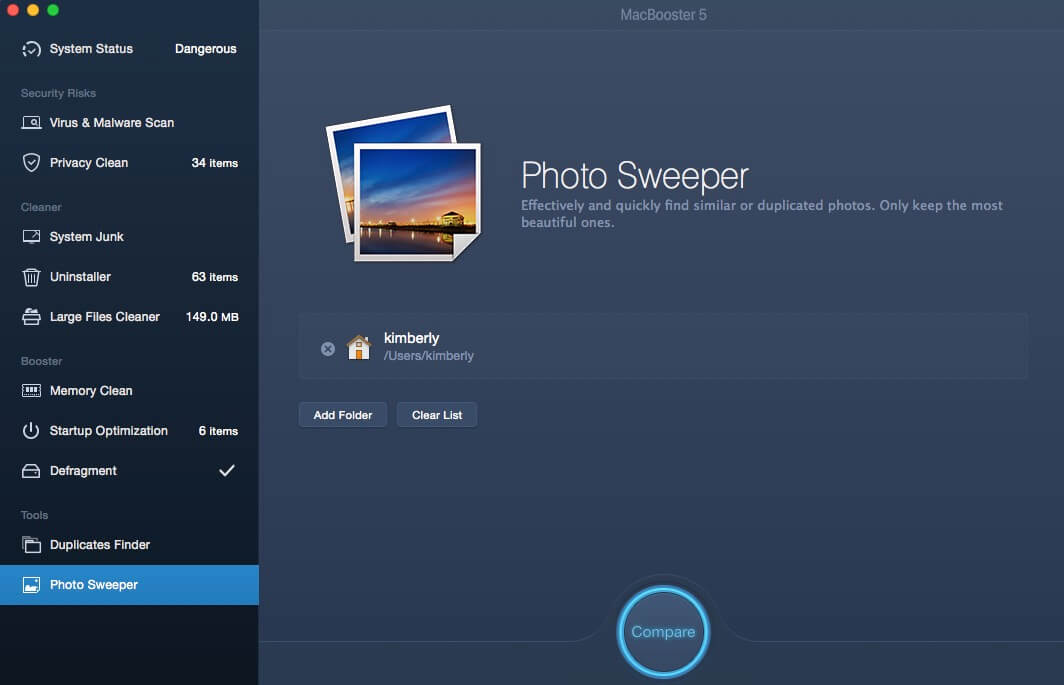Click the 63 items Uninstaller count
The image size is (1064, 685).
(214, 277)
